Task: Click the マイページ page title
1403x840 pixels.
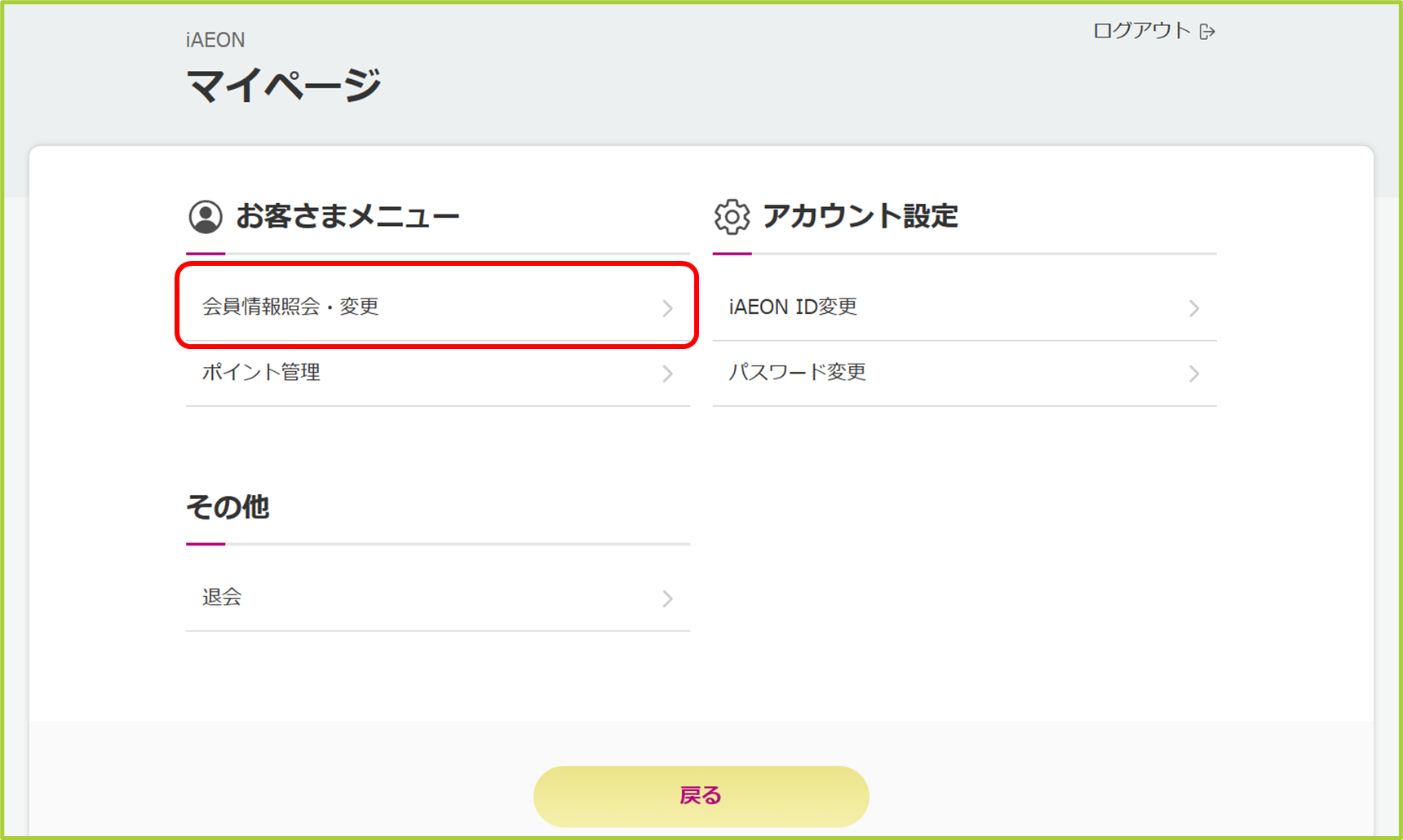Action: tap(284, 85)
